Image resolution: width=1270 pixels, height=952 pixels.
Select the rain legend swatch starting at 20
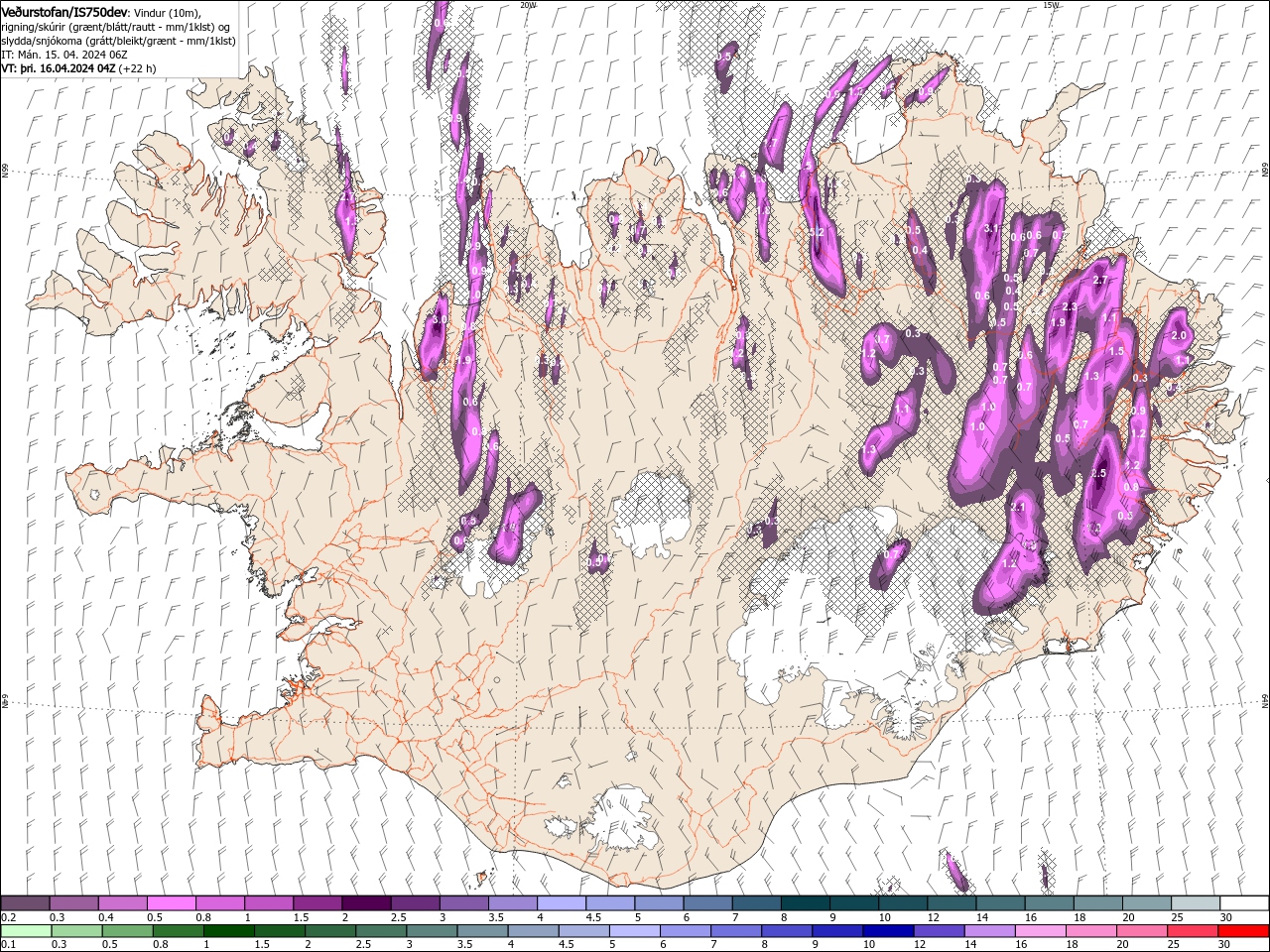[1142, 931]
